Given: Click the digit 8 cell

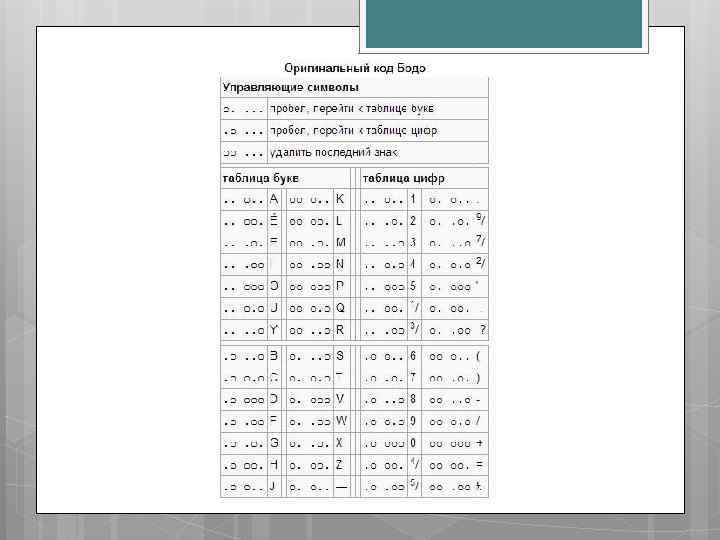Looking at the screenshot, I should (413, 399).
